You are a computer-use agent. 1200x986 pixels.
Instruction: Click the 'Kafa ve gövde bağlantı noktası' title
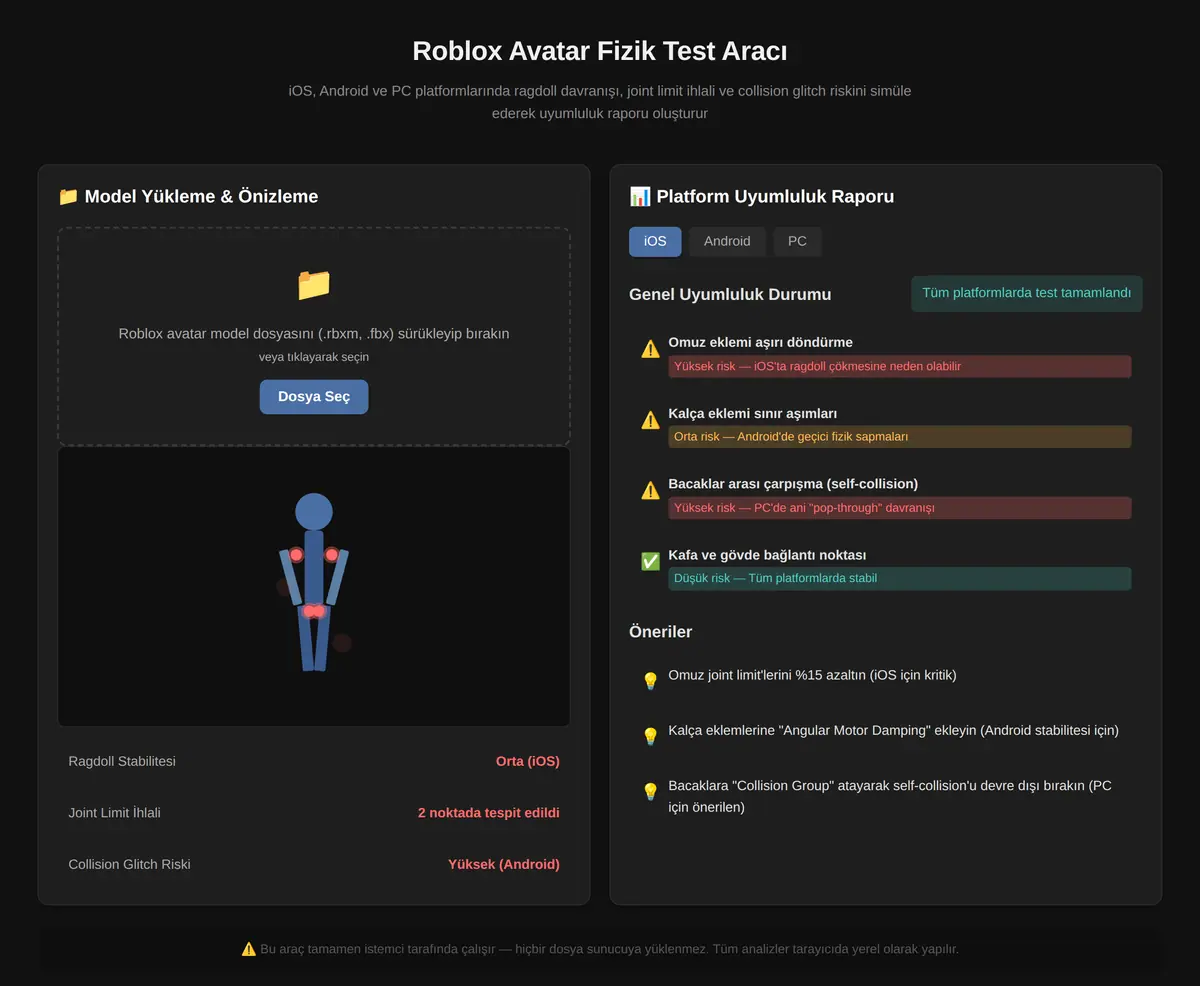coord(767,555)
